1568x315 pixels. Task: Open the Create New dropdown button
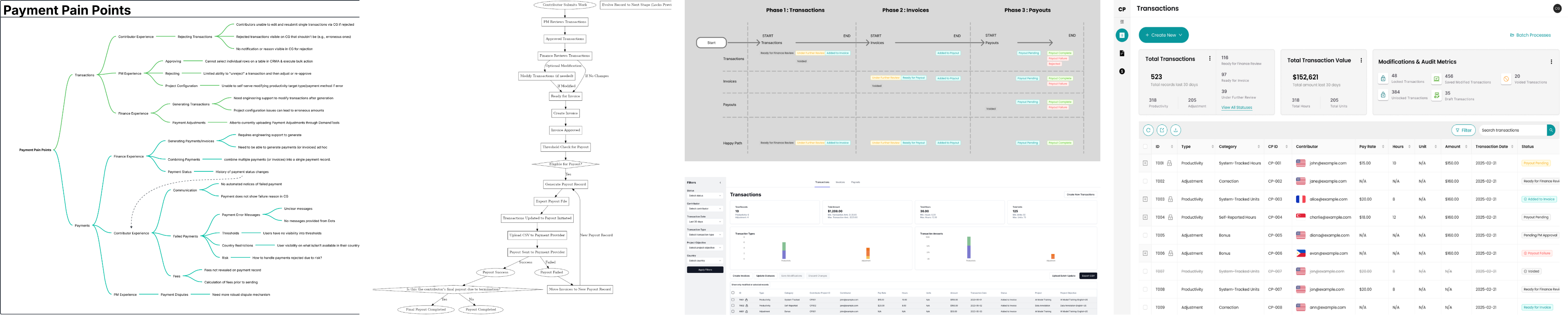[x=1163, y=35]
